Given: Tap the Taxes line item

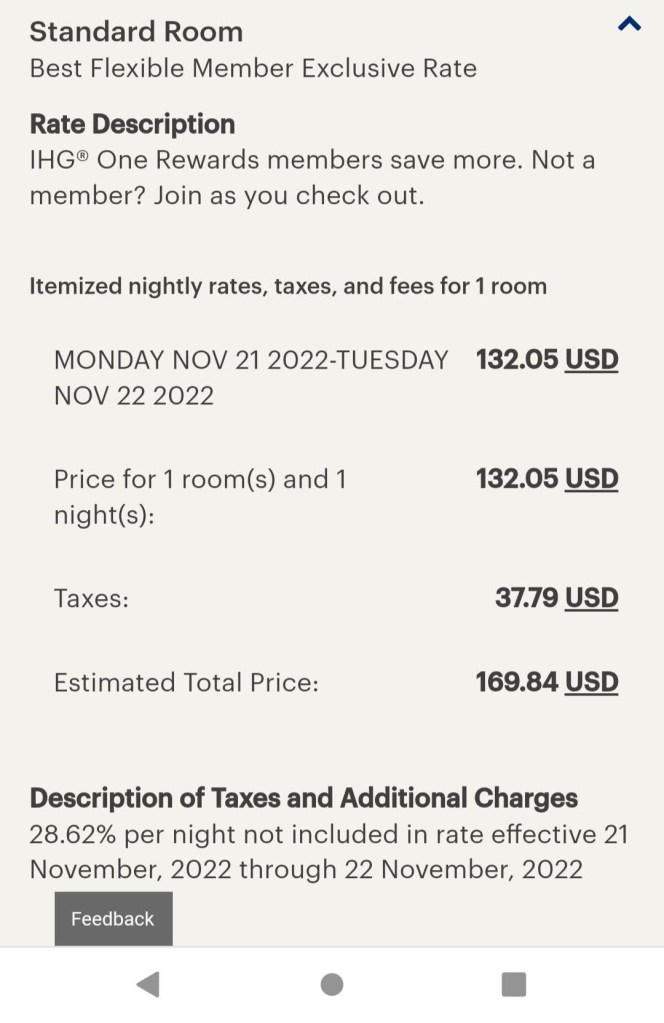Looking at the screenshot, I should (x=91, y=597).
